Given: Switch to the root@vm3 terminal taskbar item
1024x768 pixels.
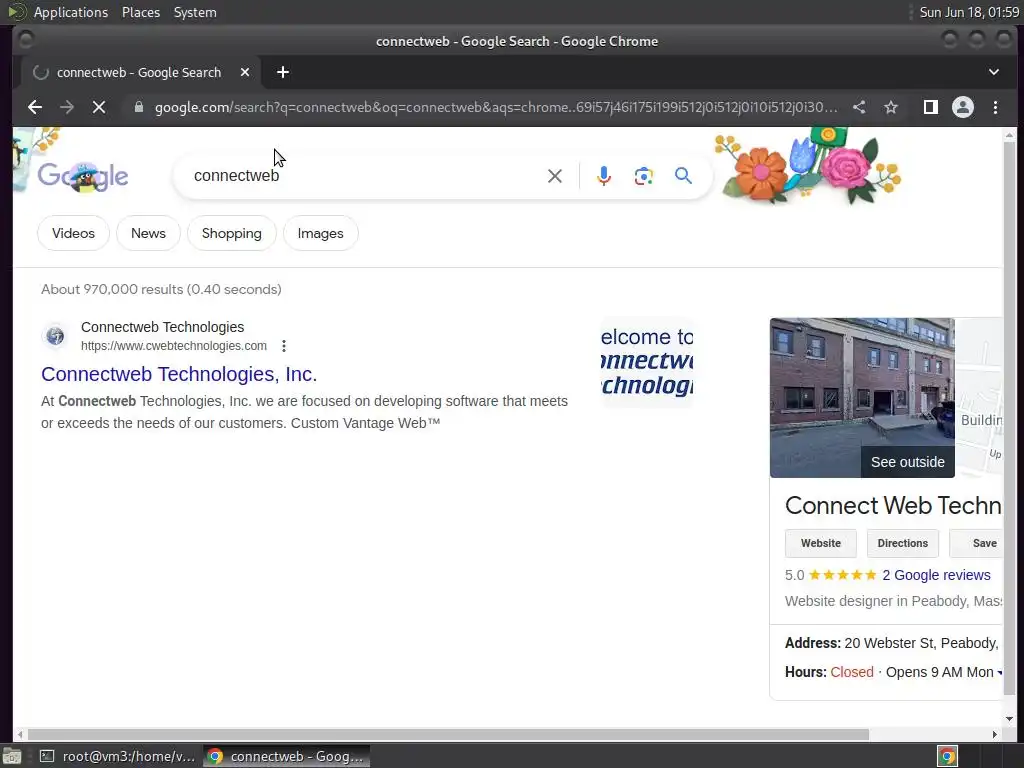Looking at the screenshot, I should point(118,756).
